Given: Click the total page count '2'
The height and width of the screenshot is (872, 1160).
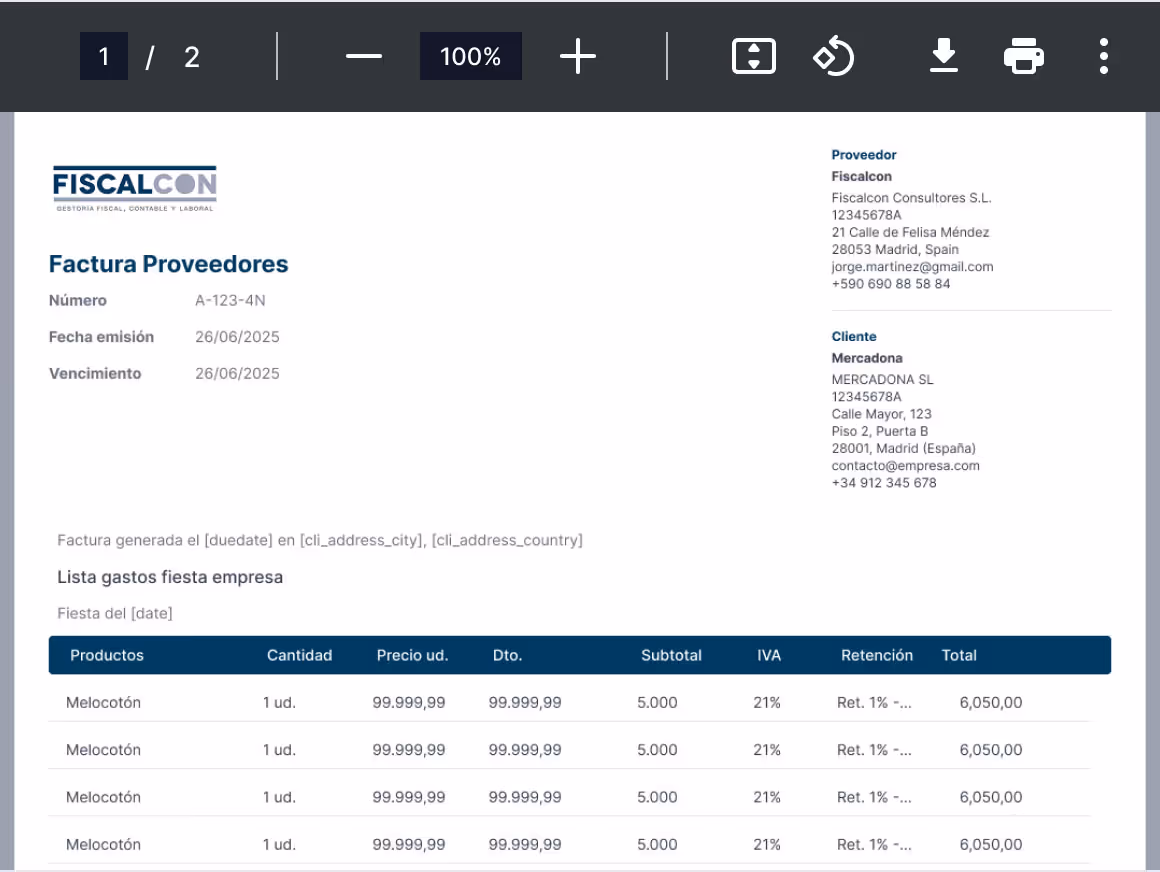Looking at the screenshot, I should click(x=192, y=57).
